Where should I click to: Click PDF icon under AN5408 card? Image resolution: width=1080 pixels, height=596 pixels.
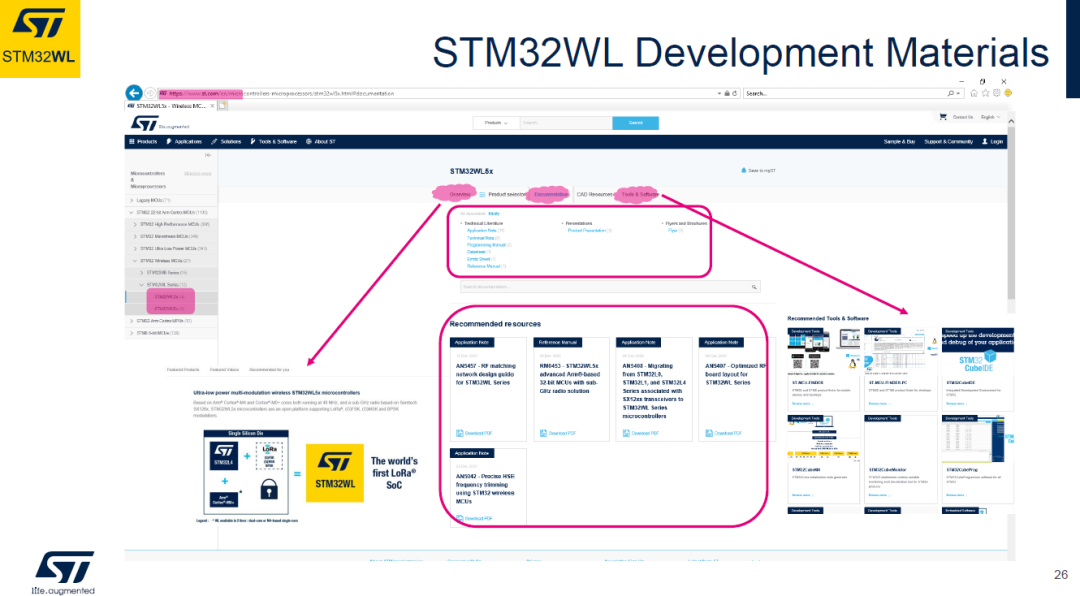tap(626, 433)
